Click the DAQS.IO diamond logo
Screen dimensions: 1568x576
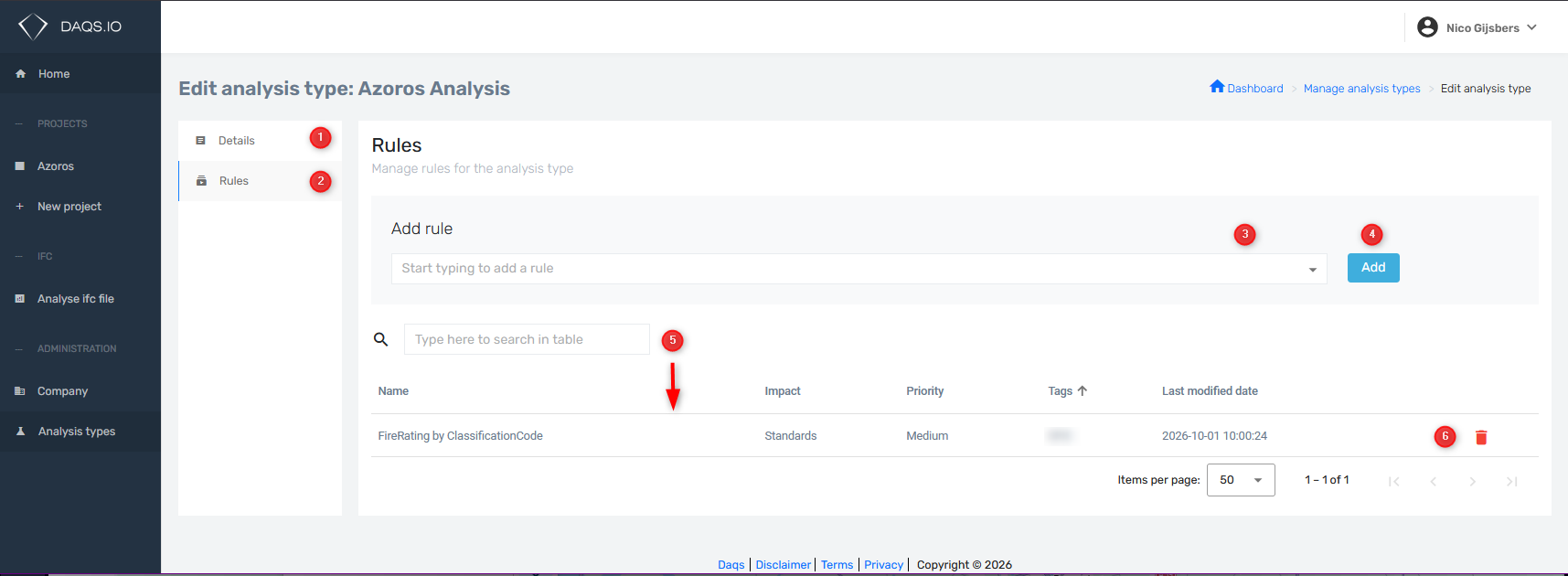click(33, 27)
